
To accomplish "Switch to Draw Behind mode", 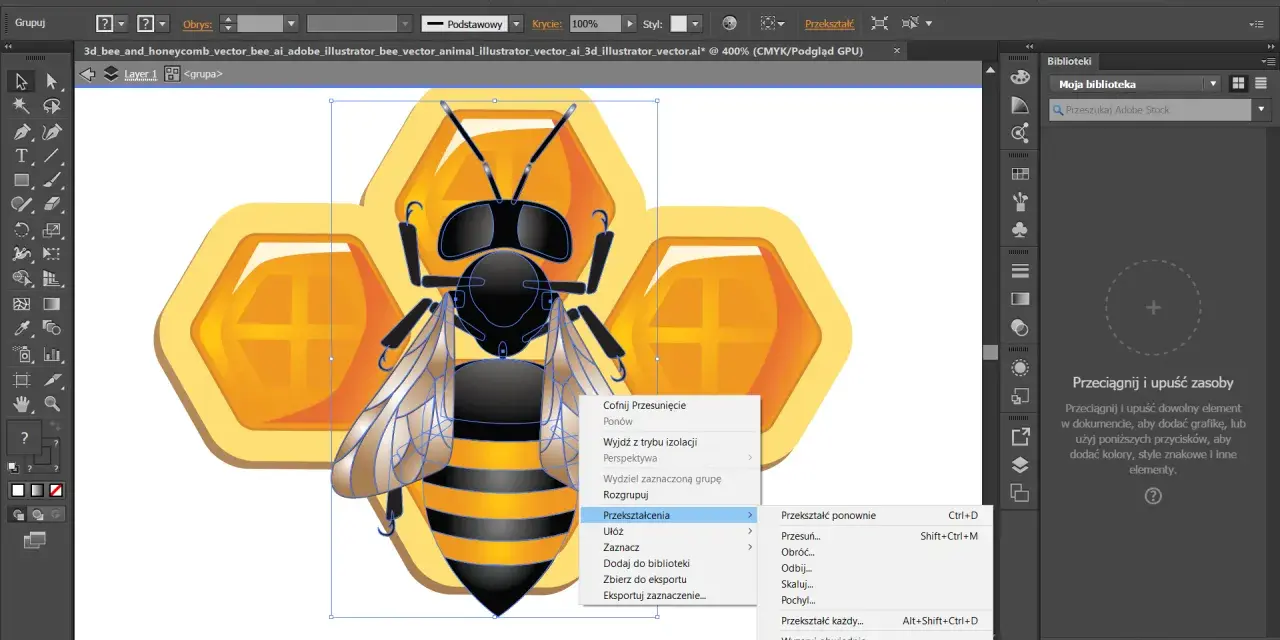I will click(37, 515).
